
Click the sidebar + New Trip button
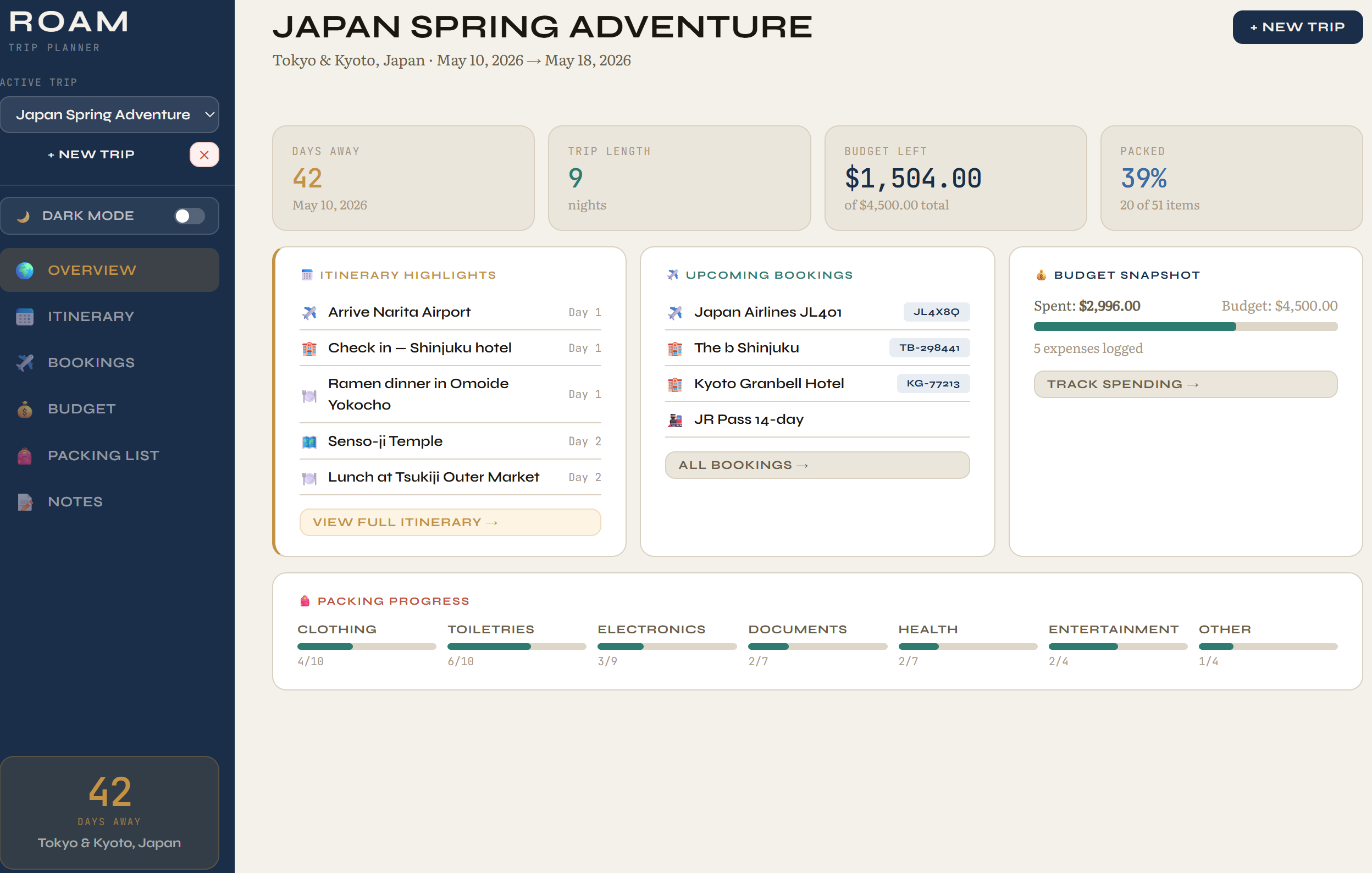click(x=91, y=154)
